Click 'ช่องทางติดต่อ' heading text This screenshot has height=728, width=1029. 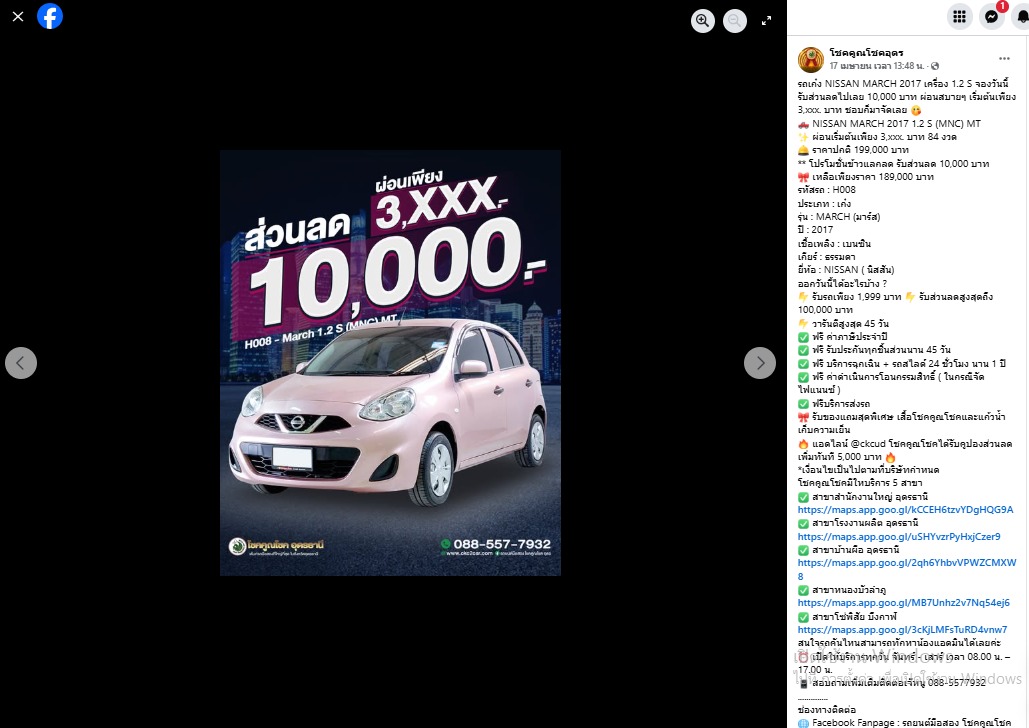pos(827,710)
